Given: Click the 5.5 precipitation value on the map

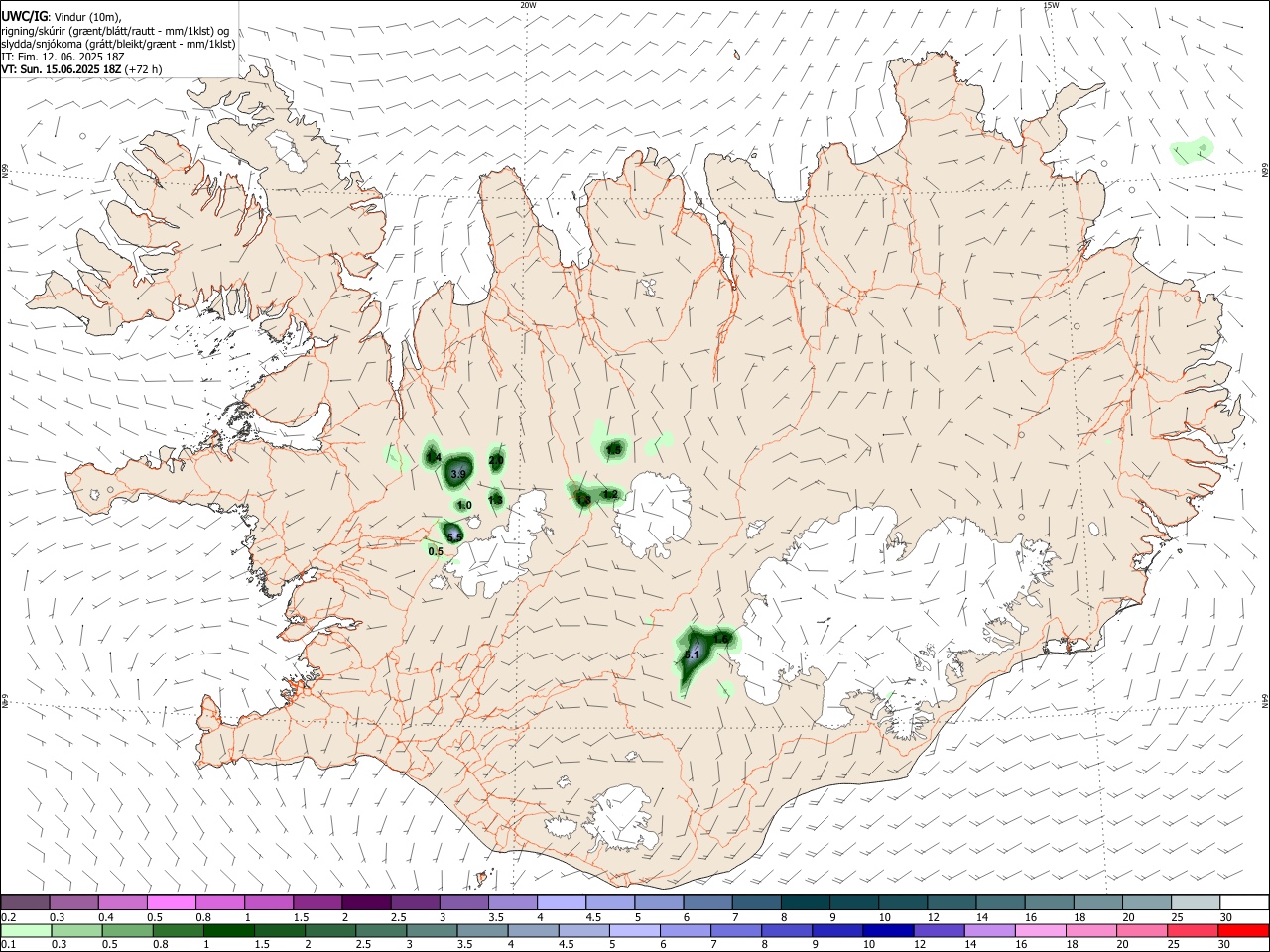Looking at the screenshot, I should (x=454, y=536).
